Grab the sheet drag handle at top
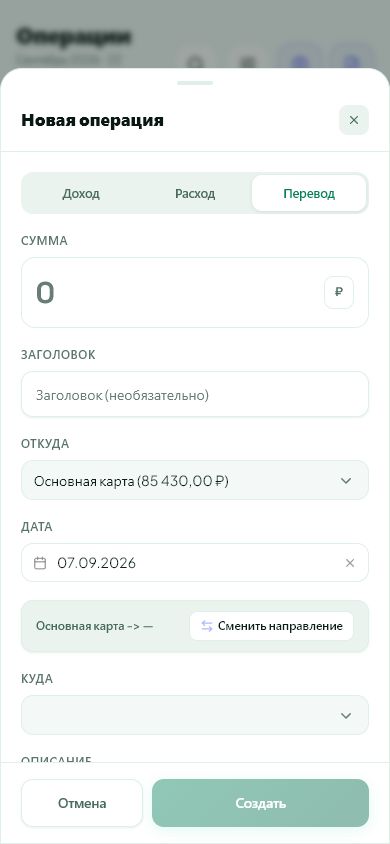The image size is (390, 844). point(195,83)
